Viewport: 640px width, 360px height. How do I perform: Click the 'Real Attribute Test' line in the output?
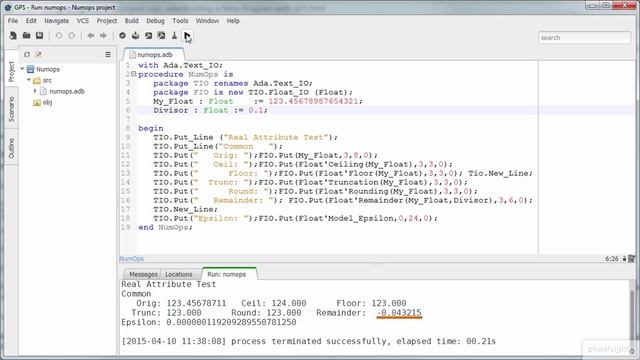coord(169,284)
